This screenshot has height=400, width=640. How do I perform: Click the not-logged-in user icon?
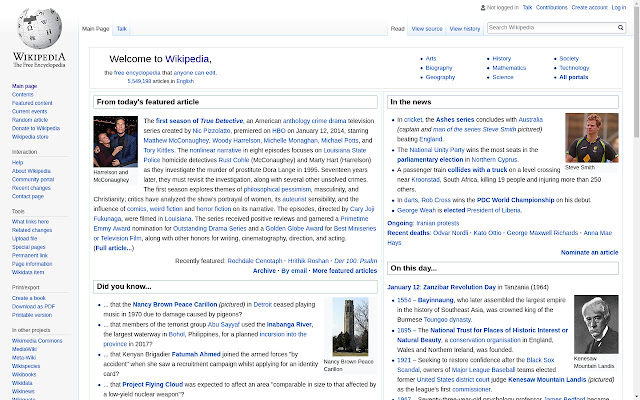[483, 7]
